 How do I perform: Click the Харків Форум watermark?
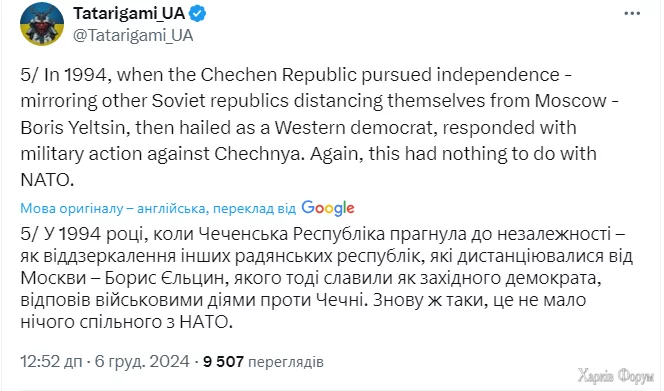click(x=616, y=376)
